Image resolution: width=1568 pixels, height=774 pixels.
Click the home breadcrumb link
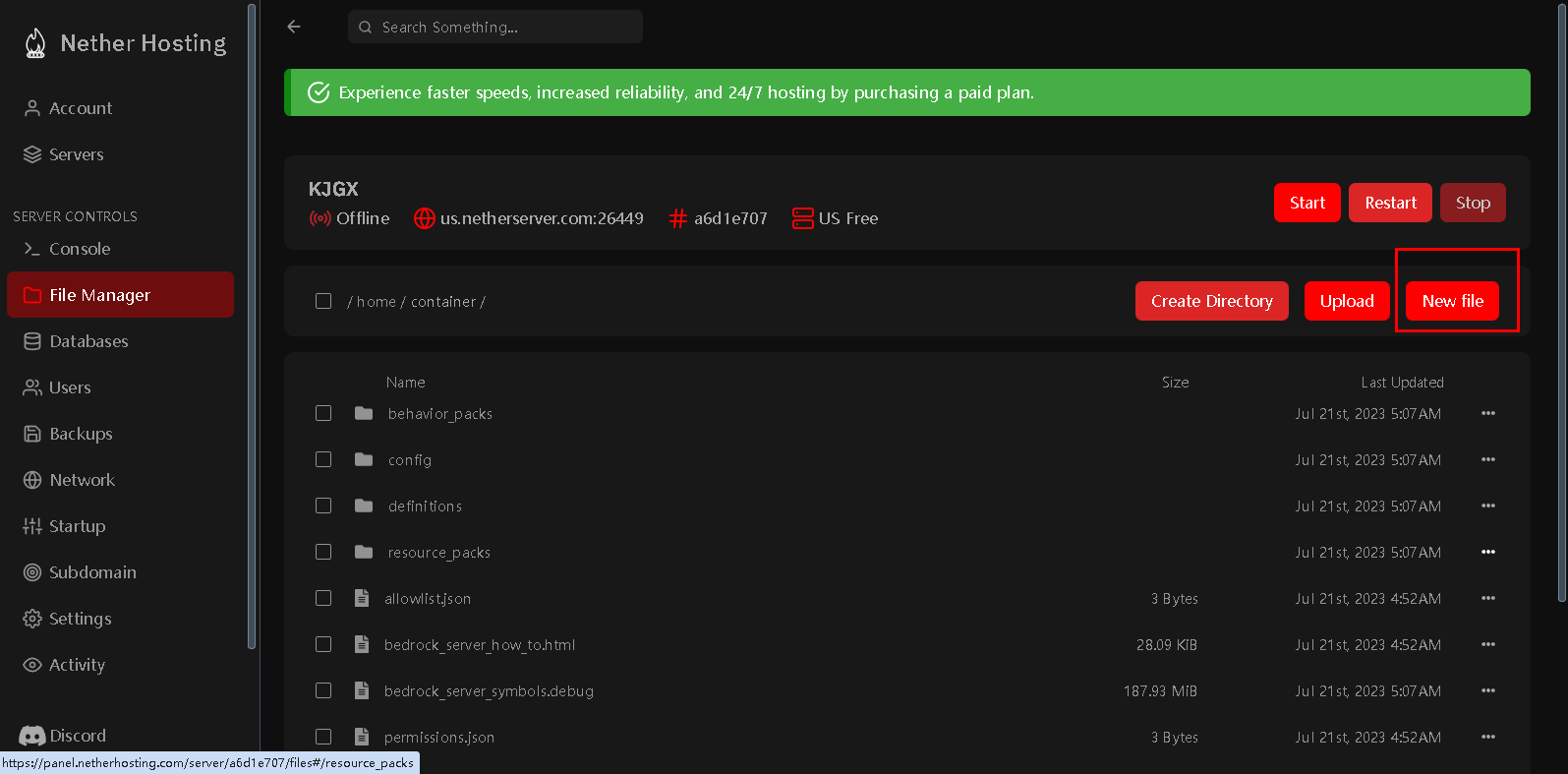[x=377, y=302]
